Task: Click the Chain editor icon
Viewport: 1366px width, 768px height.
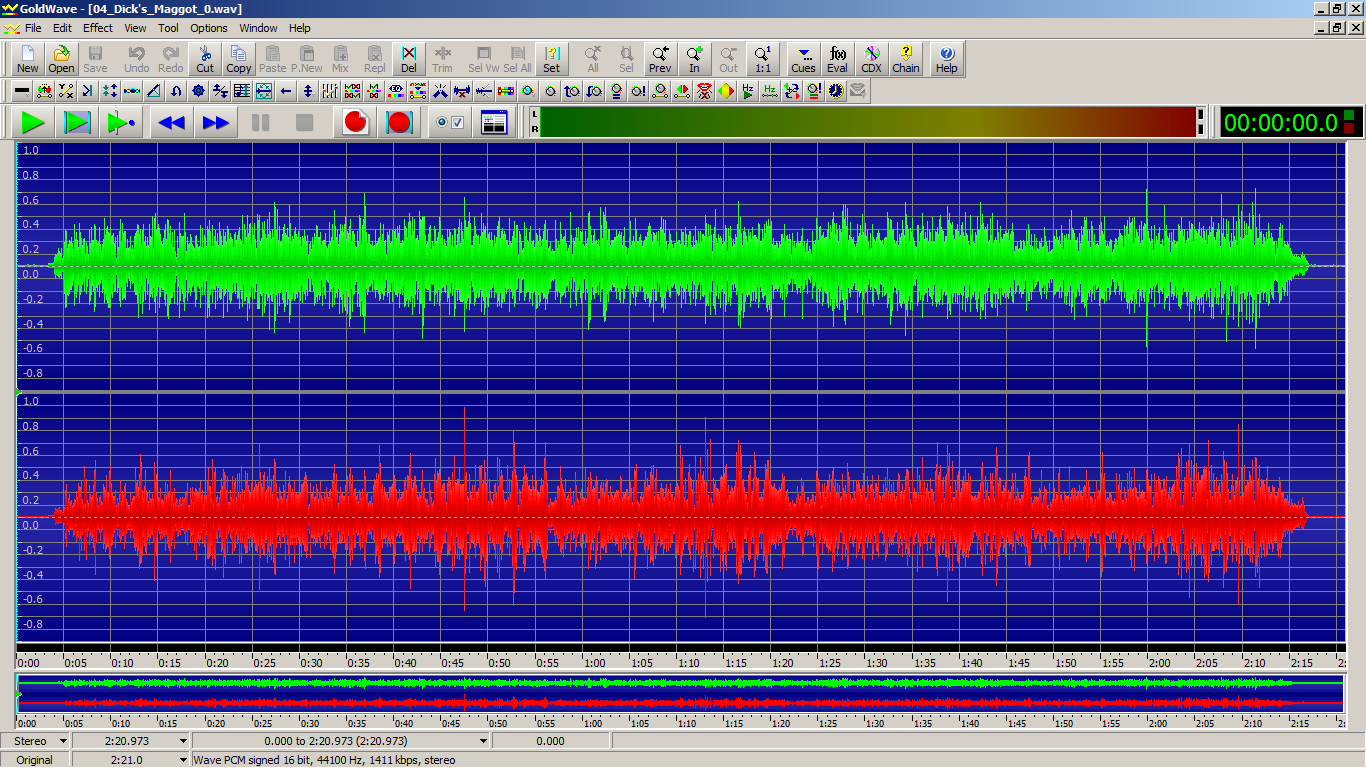Action: (905, 59)
